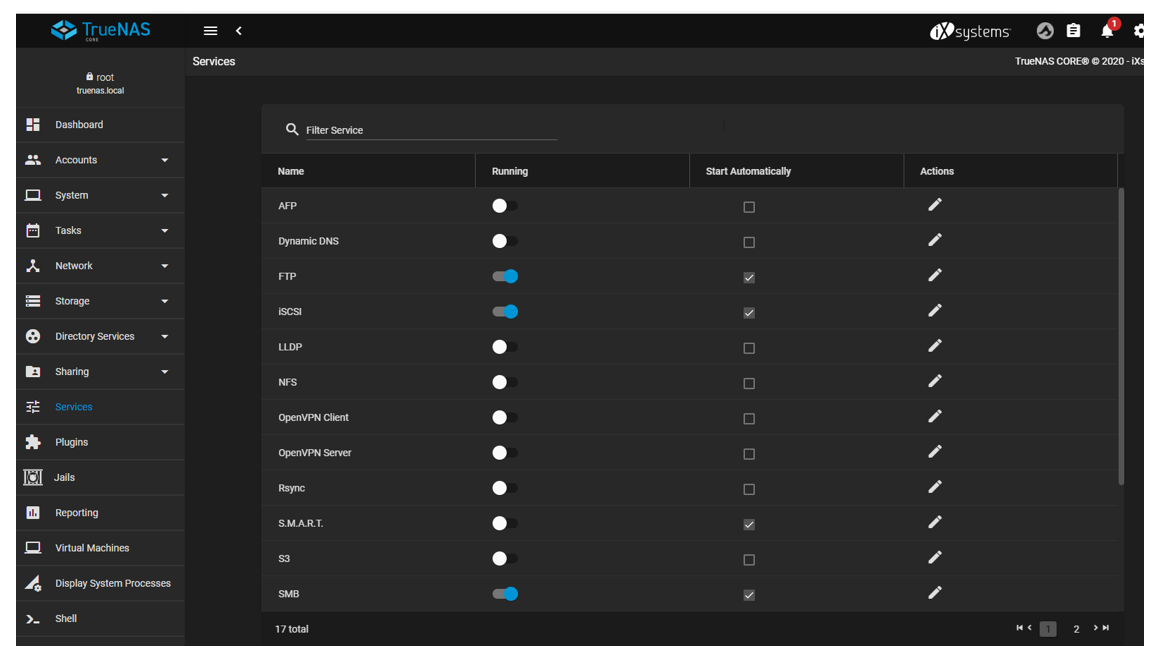
Task: Click the services table vertical scrollbar
Action: tap(1121, 336)
